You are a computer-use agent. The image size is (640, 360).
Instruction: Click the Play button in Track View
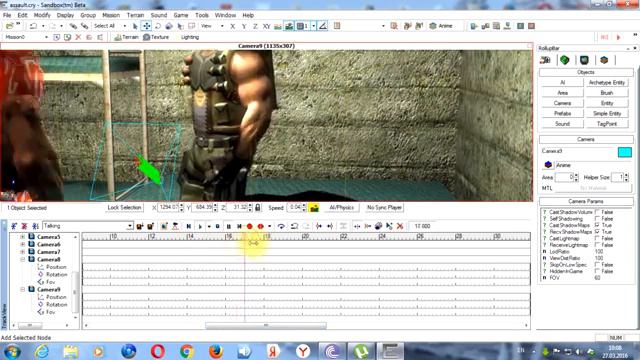tap(200, 226)
